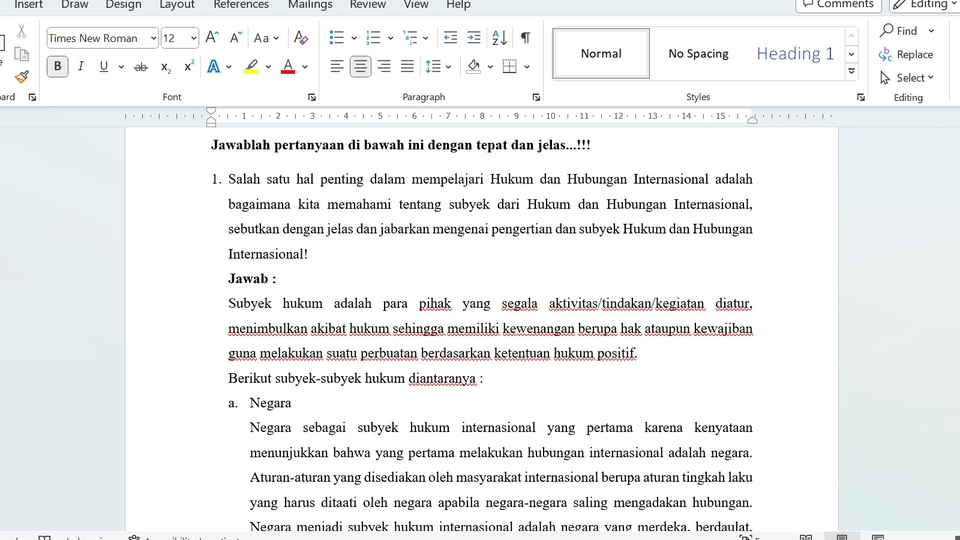Click the Text Effects glowing A icon
The height and width of the screenshot is (540, 960).
[x=213, y=67]
